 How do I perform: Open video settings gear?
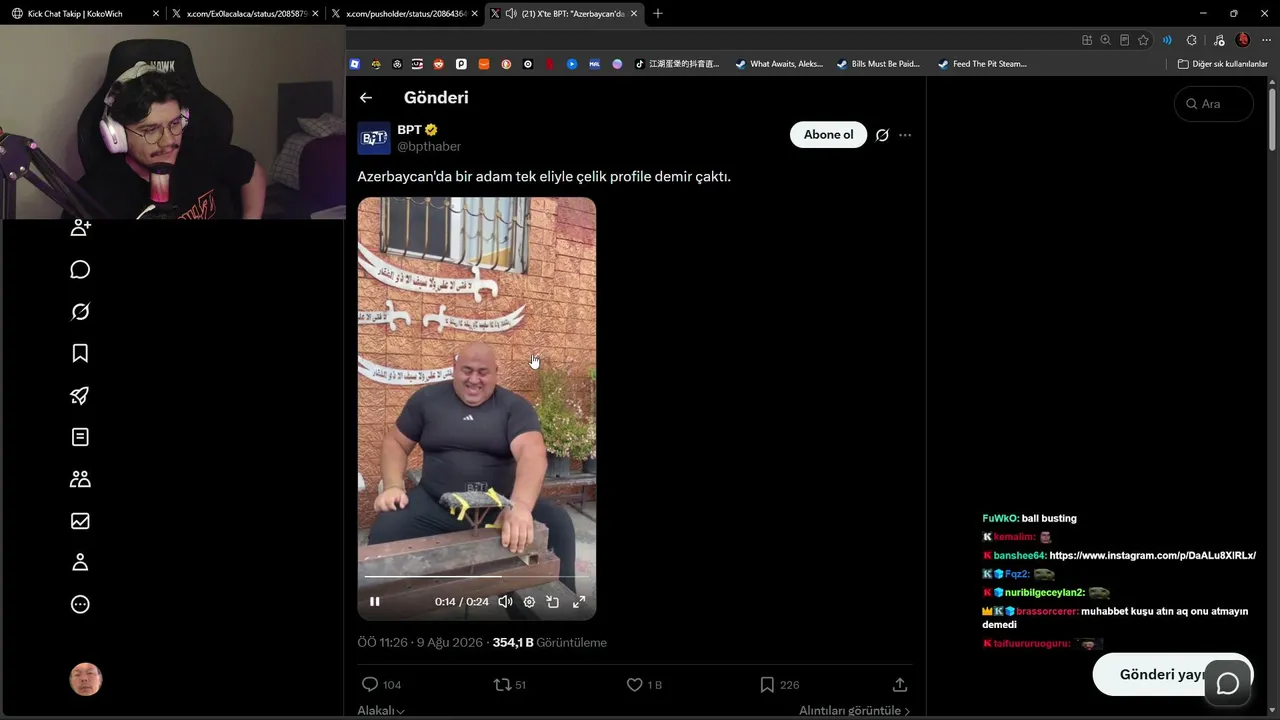pos(529,602)
